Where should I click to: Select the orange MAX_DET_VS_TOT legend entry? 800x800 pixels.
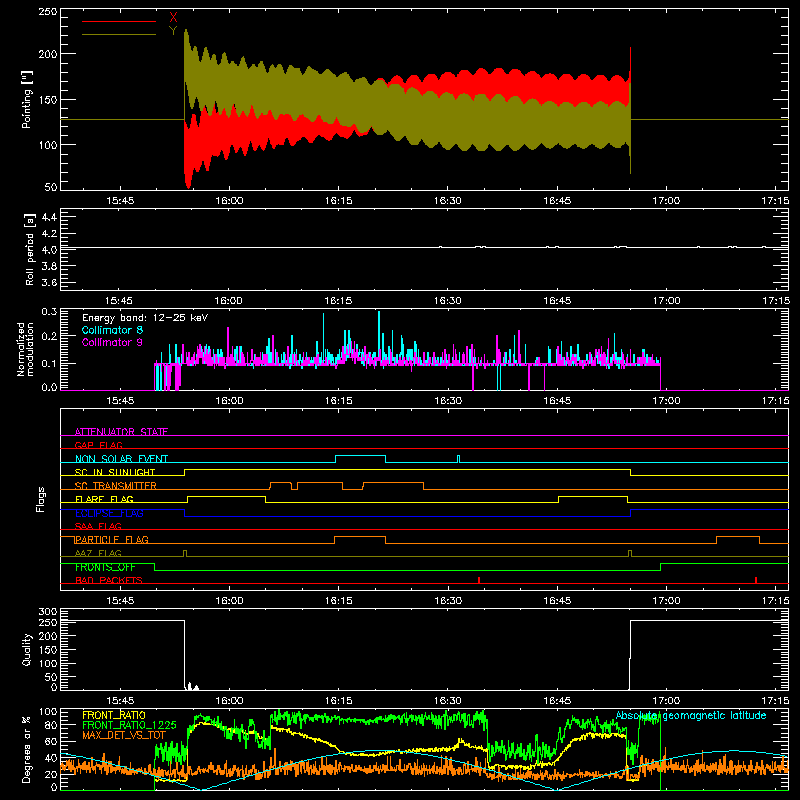click(x=124, y=735)
